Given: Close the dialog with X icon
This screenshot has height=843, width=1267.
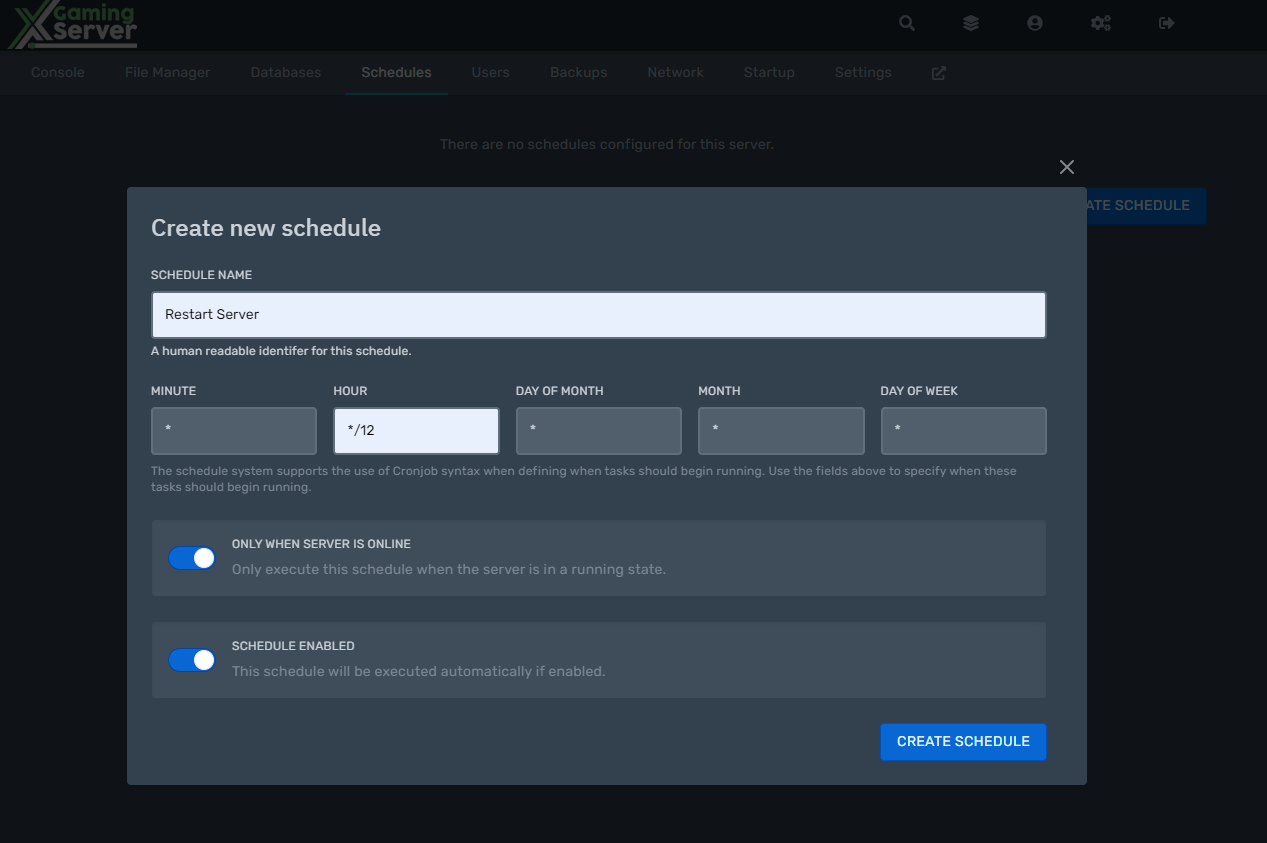Looking at the screenshot, I should [1067, 167].
